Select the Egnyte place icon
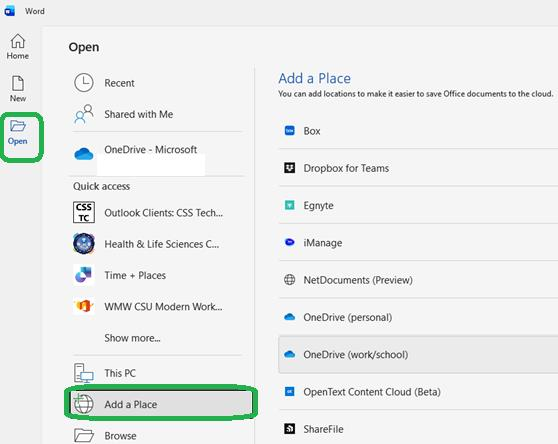This screenshot has height=444, width=558. (290, 205)
